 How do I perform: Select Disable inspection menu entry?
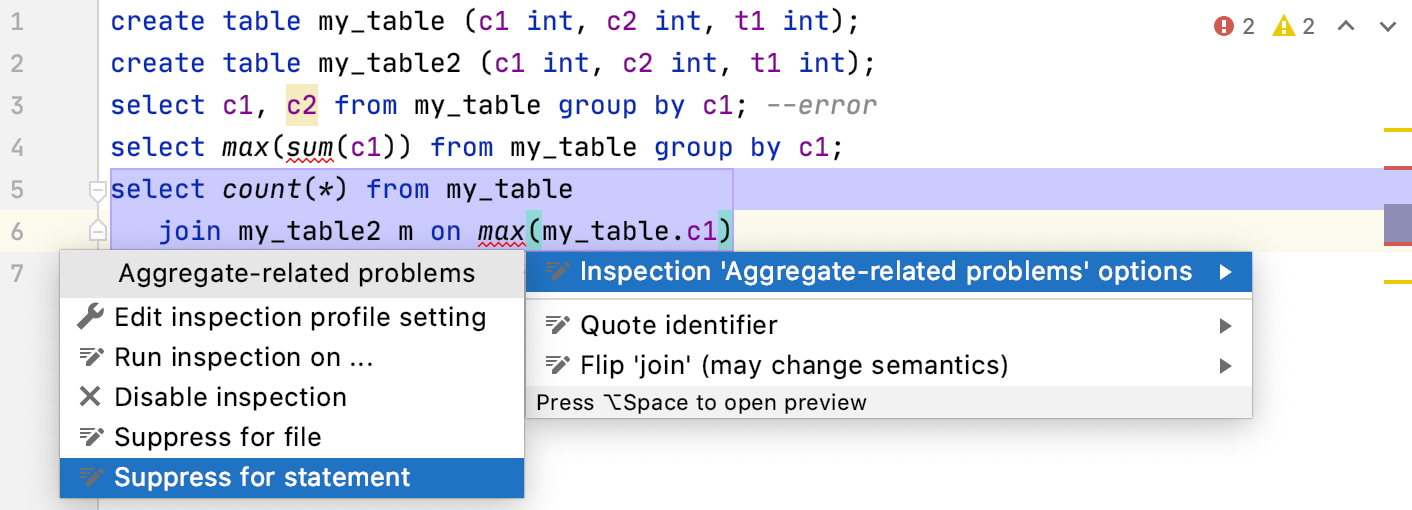230,397
